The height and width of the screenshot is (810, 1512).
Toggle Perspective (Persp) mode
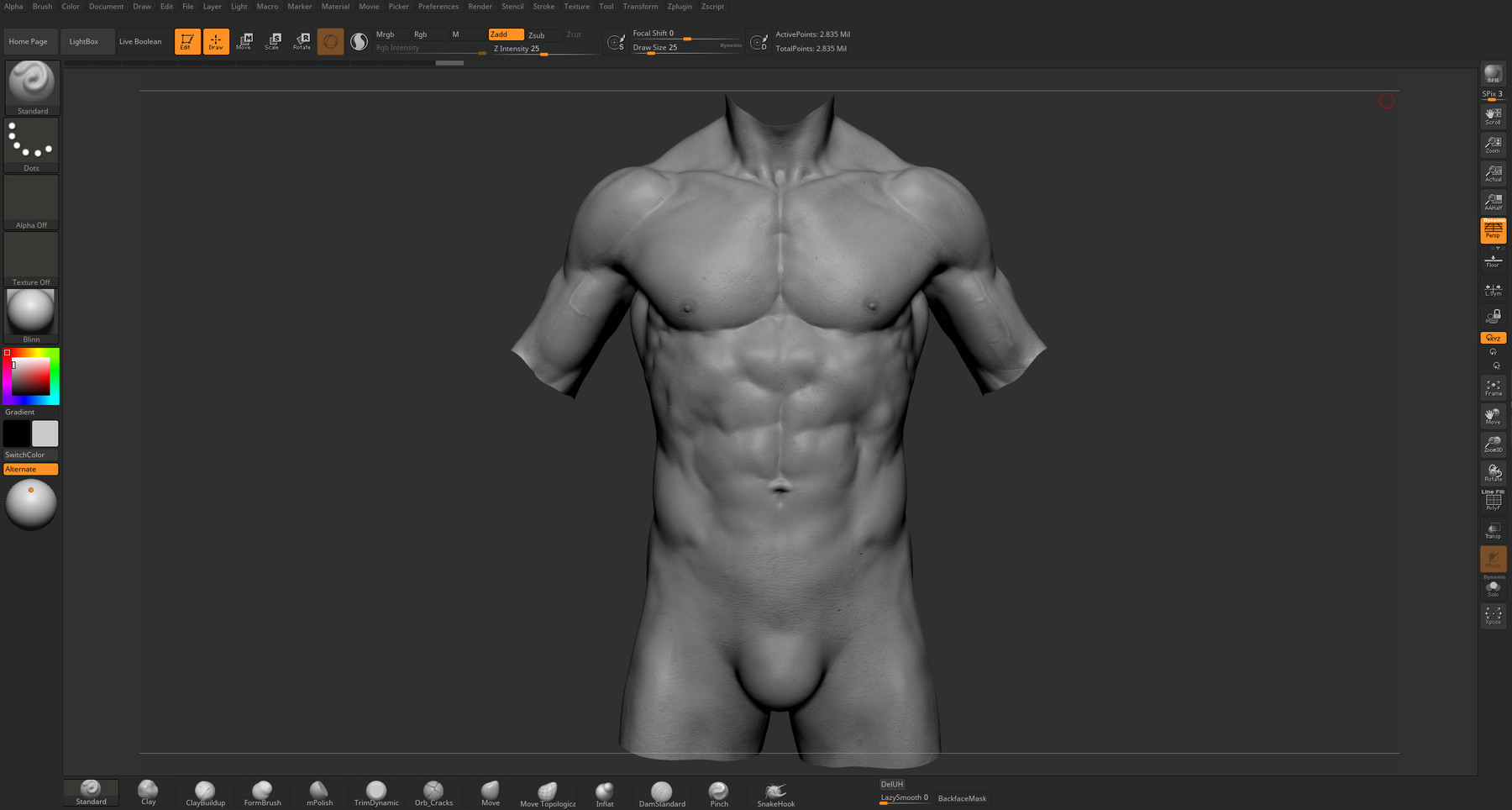click(x=1493, y=229)
